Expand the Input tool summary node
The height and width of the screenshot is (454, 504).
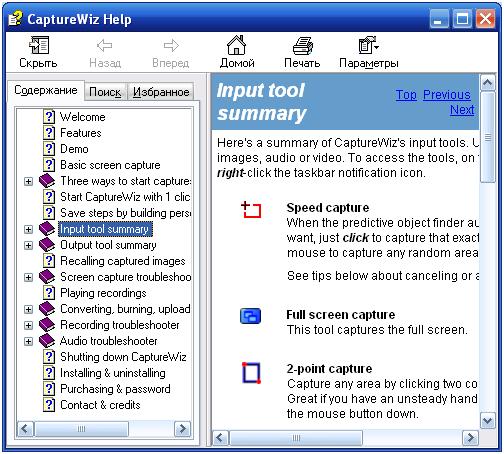tap(29, 229)
